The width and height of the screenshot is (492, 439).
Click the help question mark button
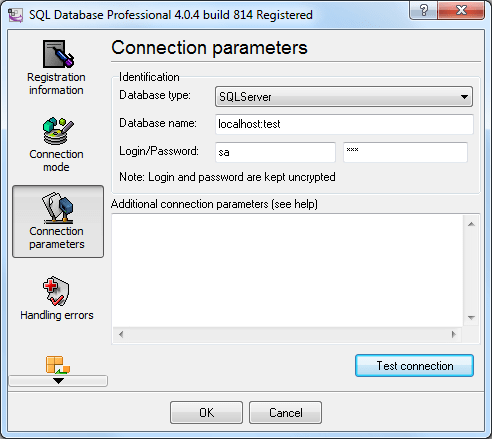point(423,10)
